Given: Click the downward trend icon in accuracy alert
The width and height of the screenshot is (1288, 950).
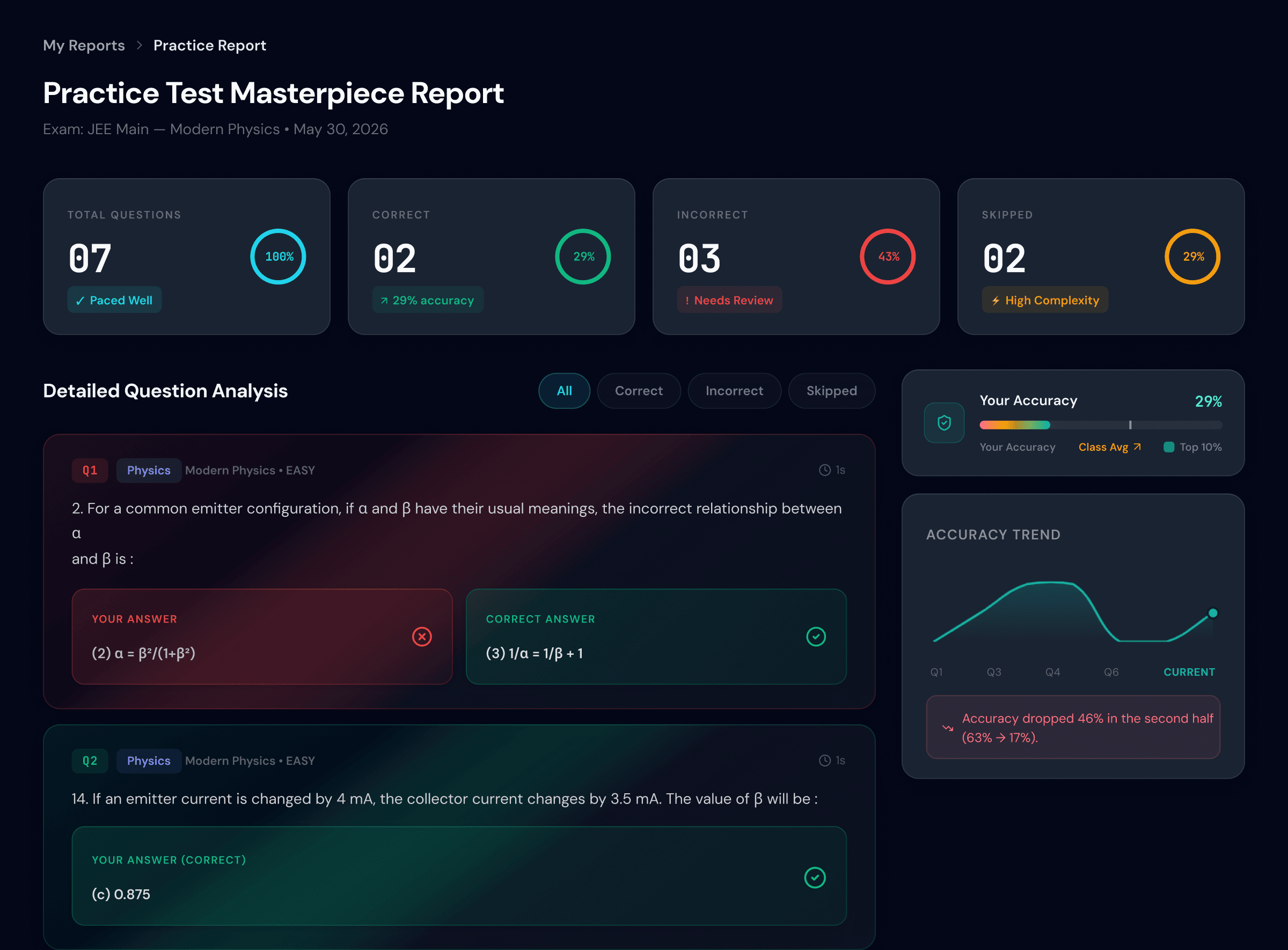Looking at the screenshot, I should tap(948, 728).
